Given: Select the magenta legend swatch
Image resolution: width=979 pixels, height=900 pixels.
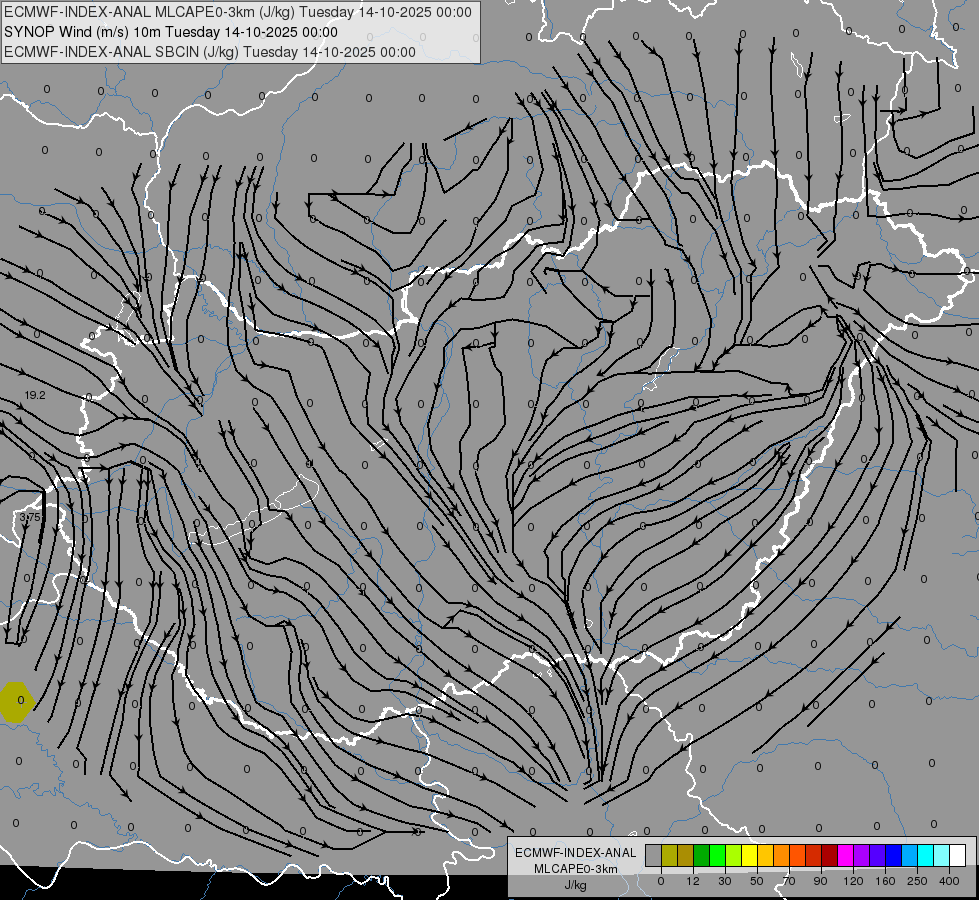Looking at the screenshot, I should pyautogui.click(x=846, y=855).
